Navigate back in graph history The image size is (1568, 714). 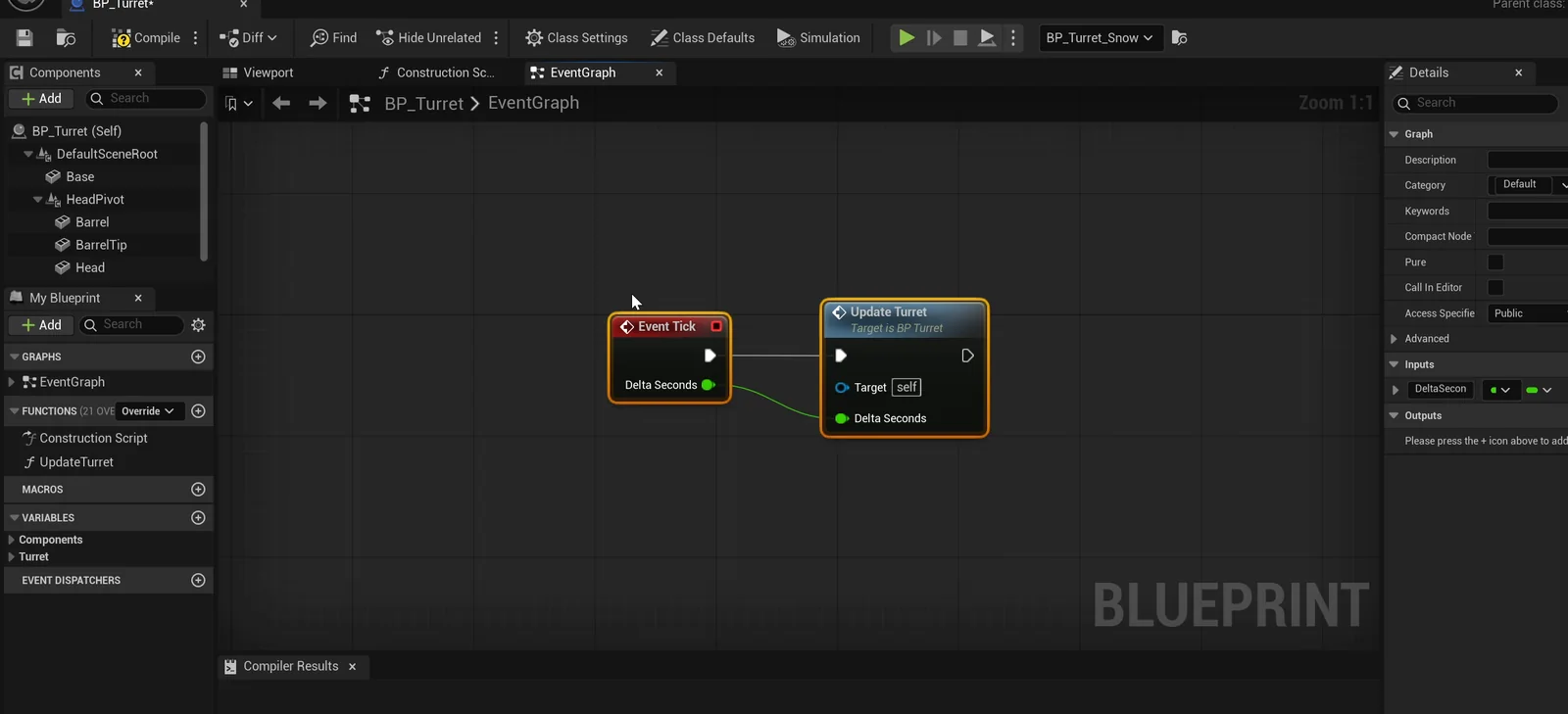click(281, 103)
